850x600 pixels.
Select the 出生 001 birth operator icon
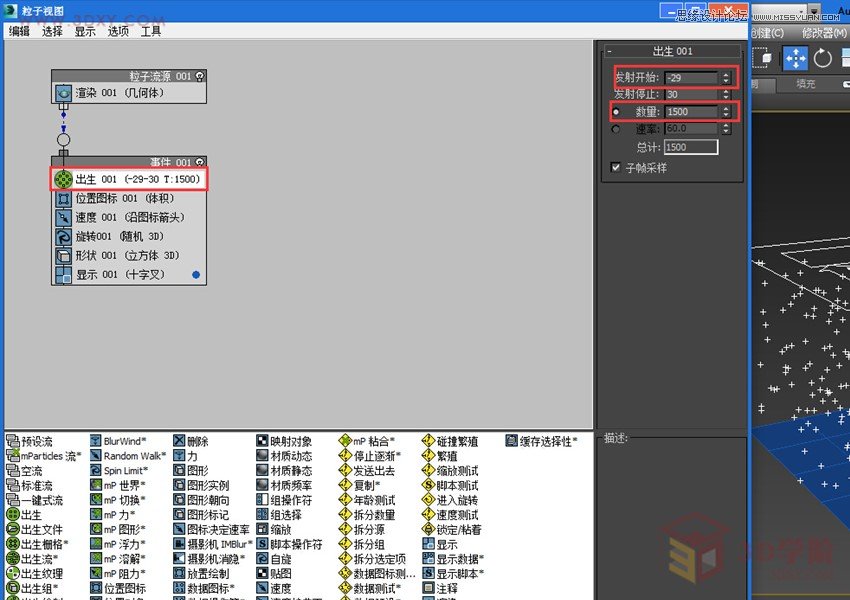pyautogui.click(x=63, y=179)
